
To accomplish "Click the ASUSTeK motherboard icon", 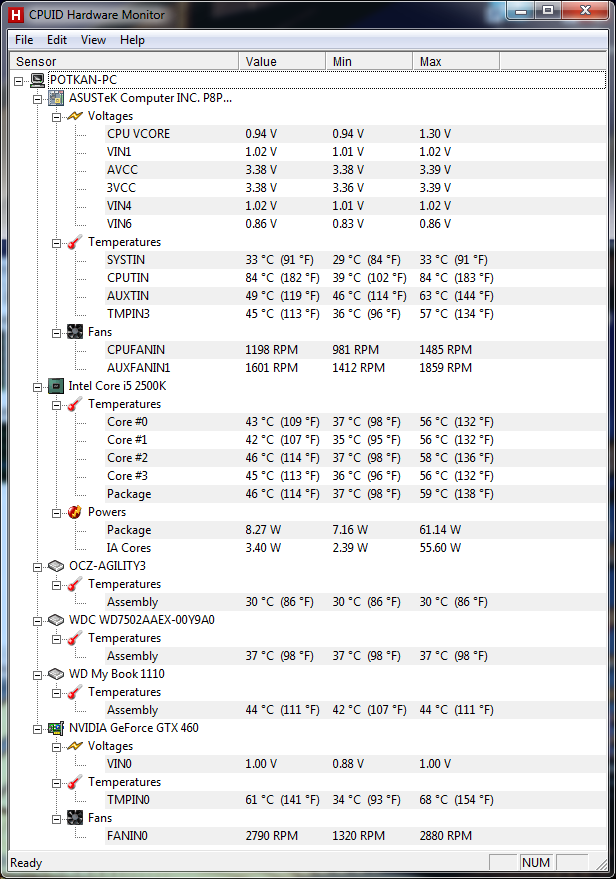I will 56,98.
